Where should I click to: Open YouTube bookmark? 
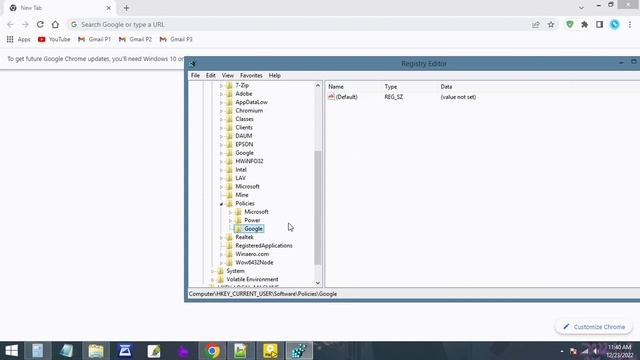54,39
